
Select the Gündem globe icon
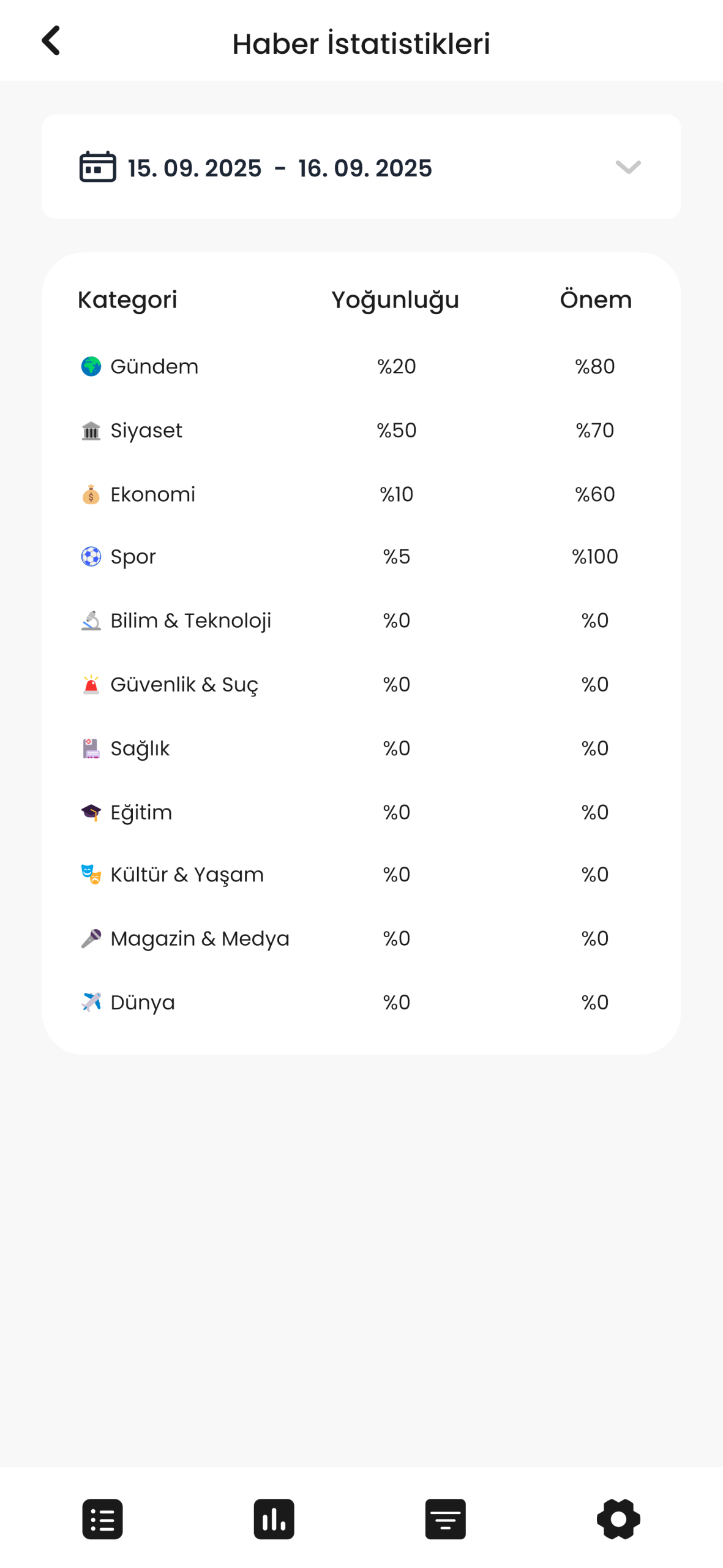point(91,366)
